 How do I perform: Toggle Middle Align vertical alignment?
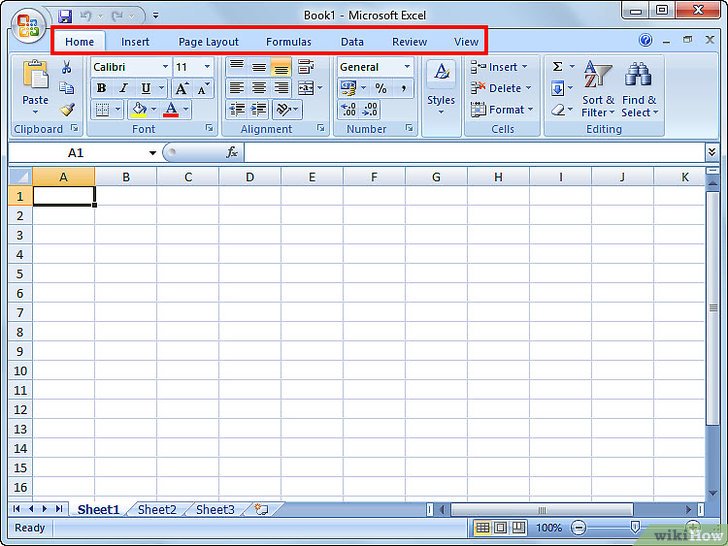coord(259,67)
